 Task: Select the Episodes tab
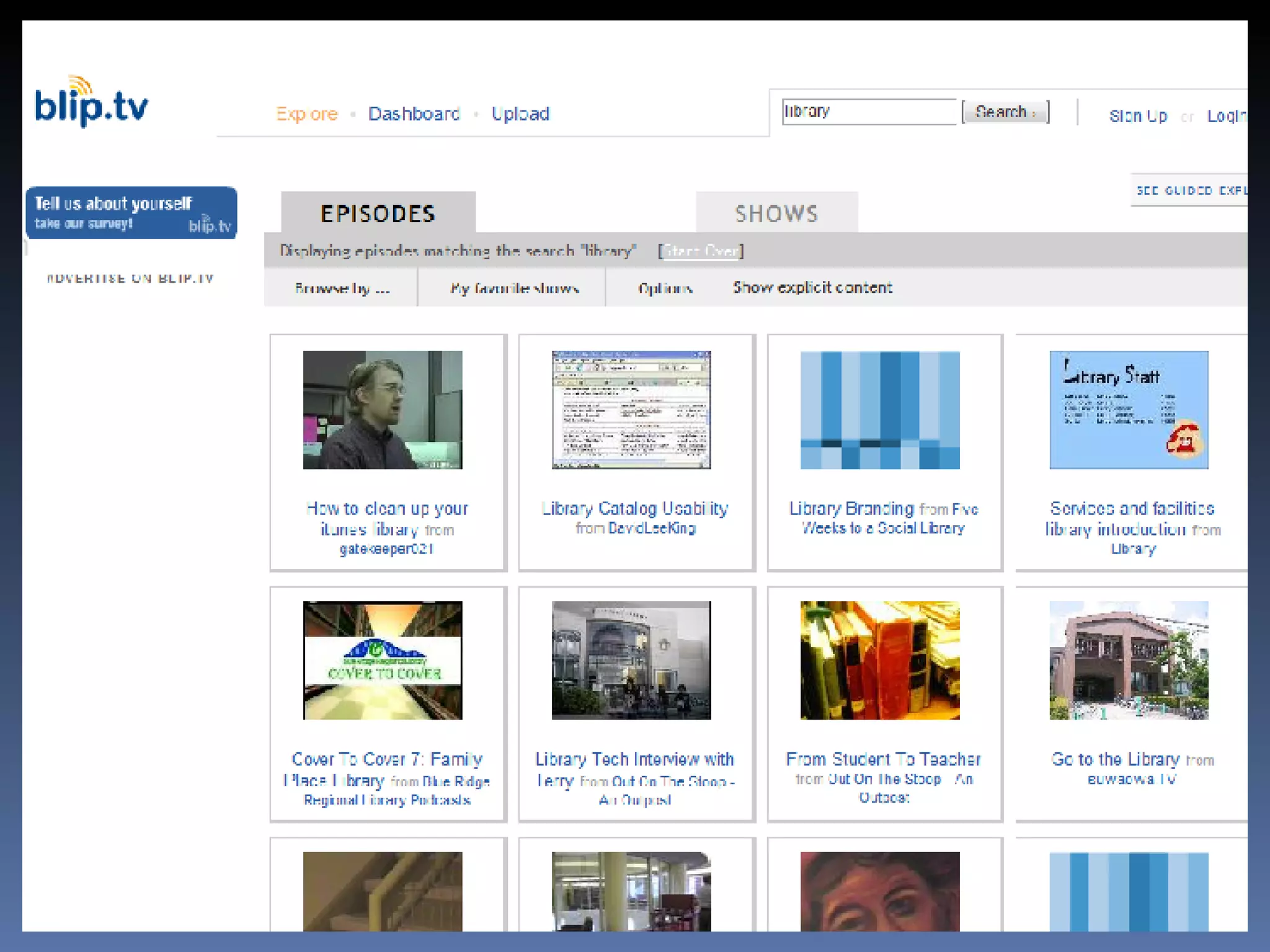pyautogui.click(x=378, y=213)
